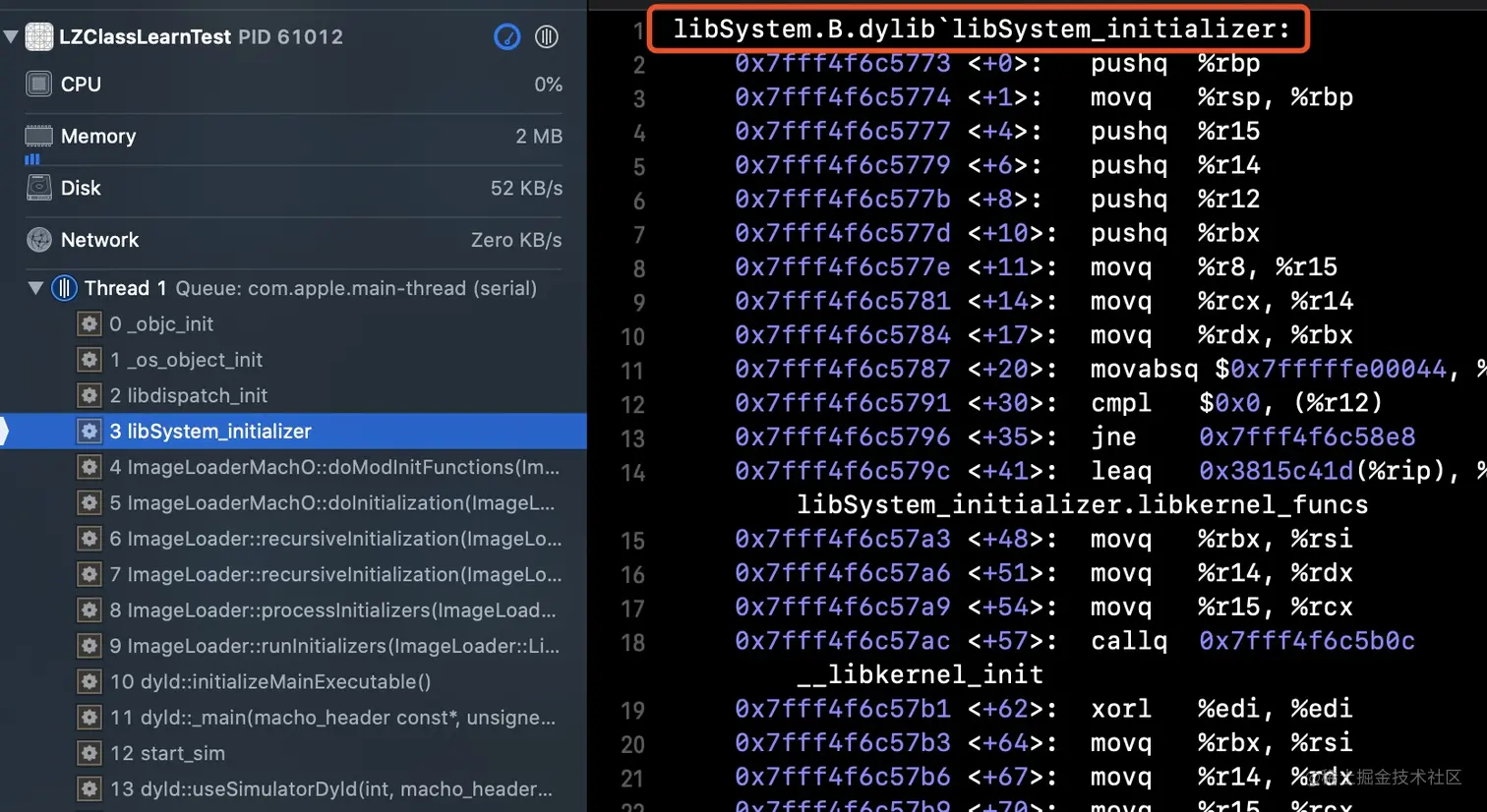Click line number 9 in the gutter
Viewport: 1487px width, 812px height.
[x=639, y=303]
